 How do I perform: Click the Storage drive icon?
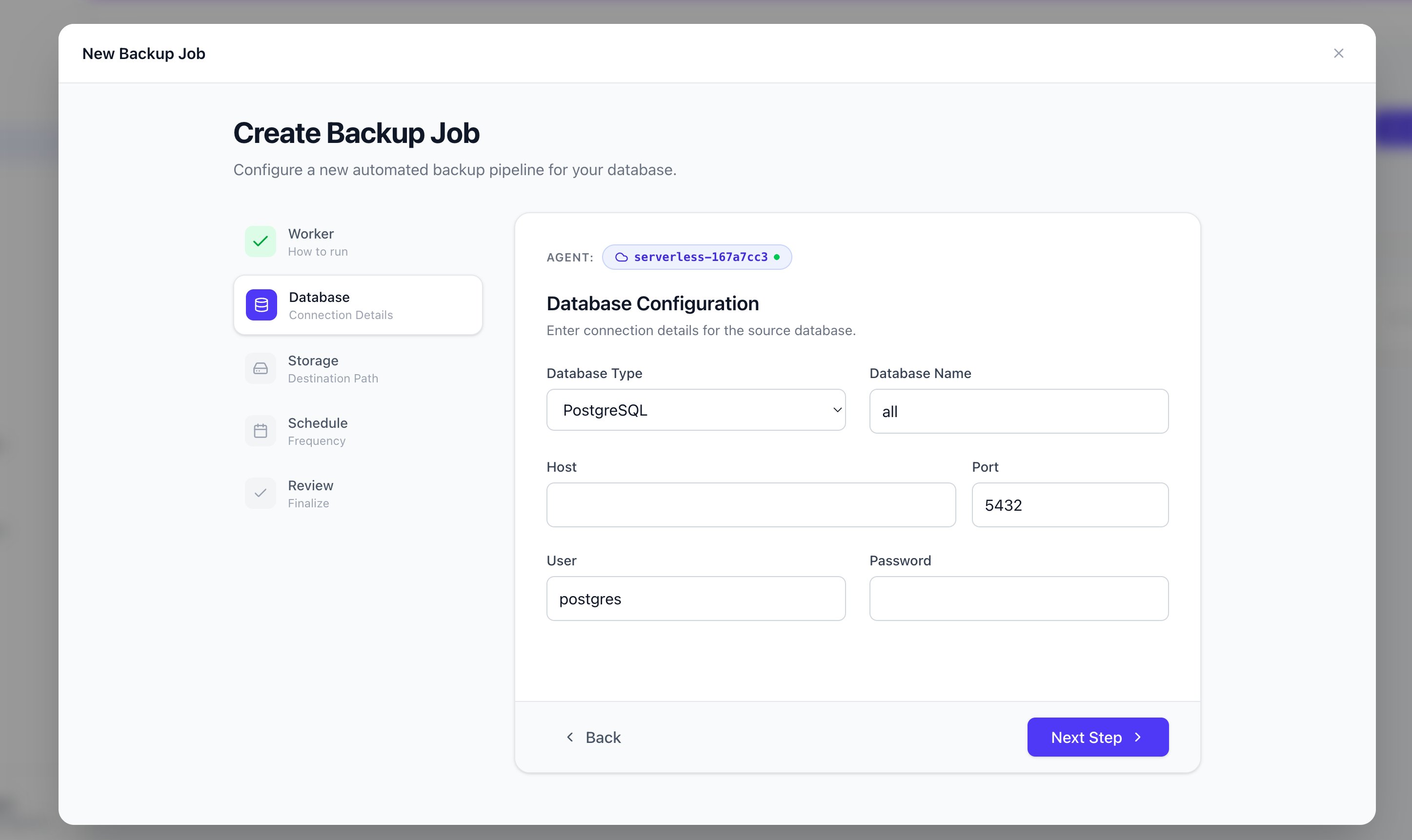click(x=261, y=368)
